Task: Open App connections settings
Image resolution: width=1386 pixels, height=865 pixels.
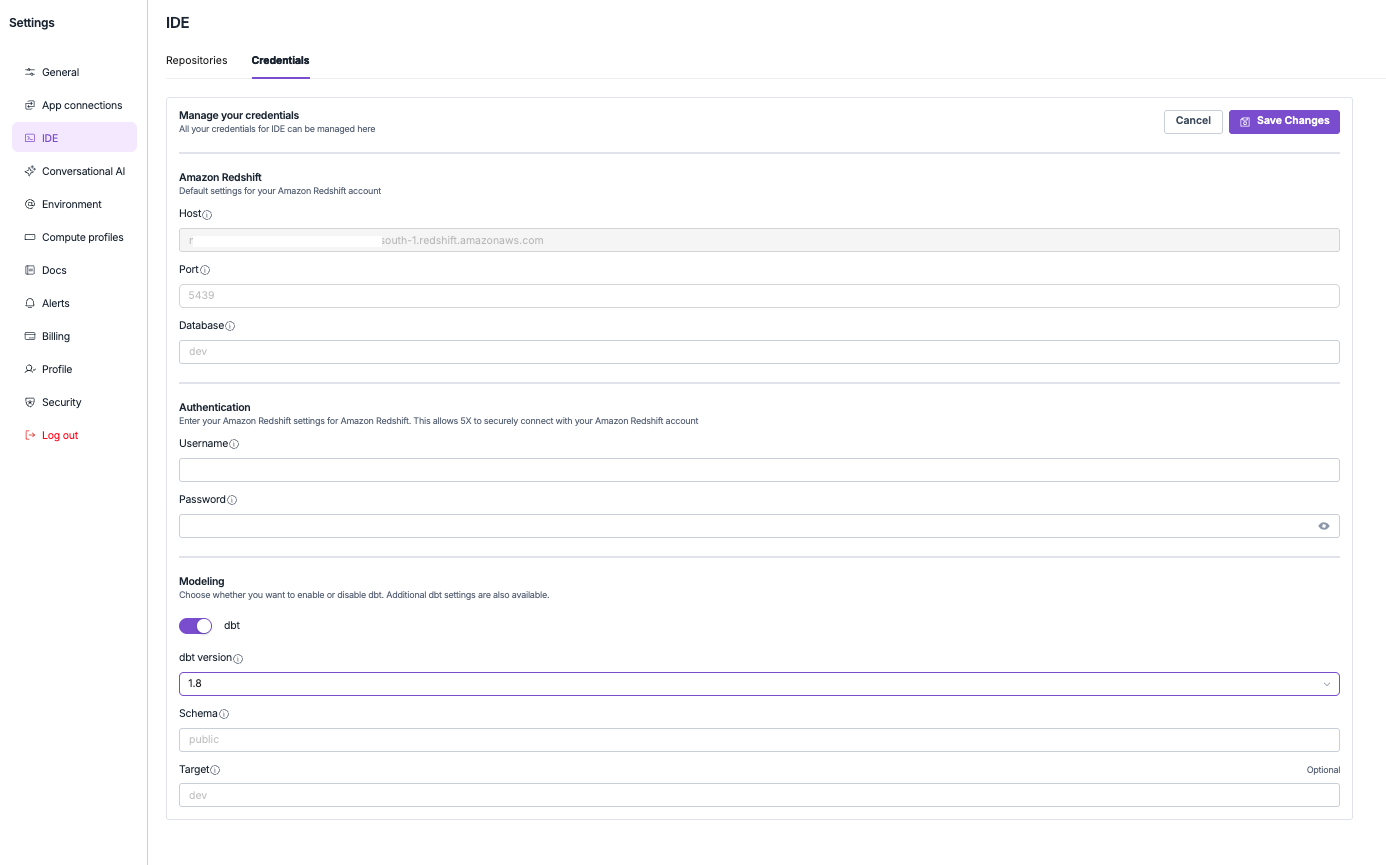Action: click(x=81, y=105)
